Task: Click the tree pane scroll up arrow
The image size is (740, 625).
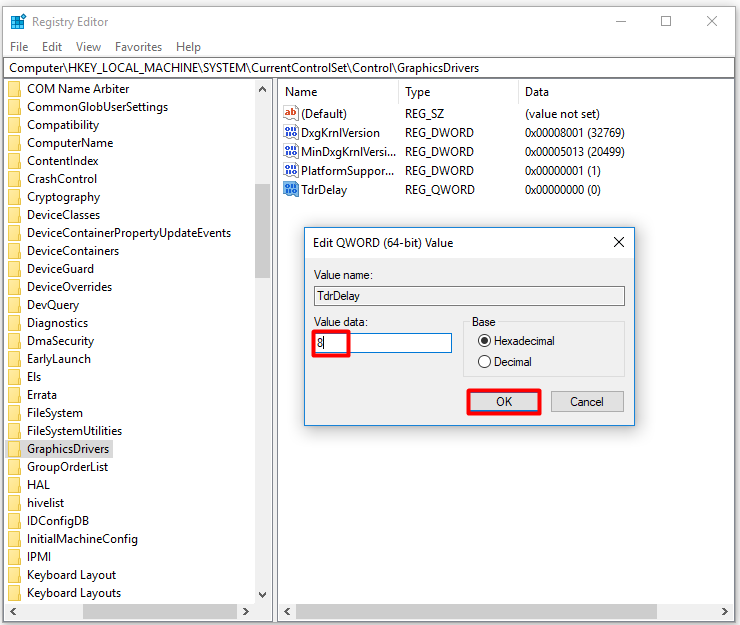Action: pos(262,89)
